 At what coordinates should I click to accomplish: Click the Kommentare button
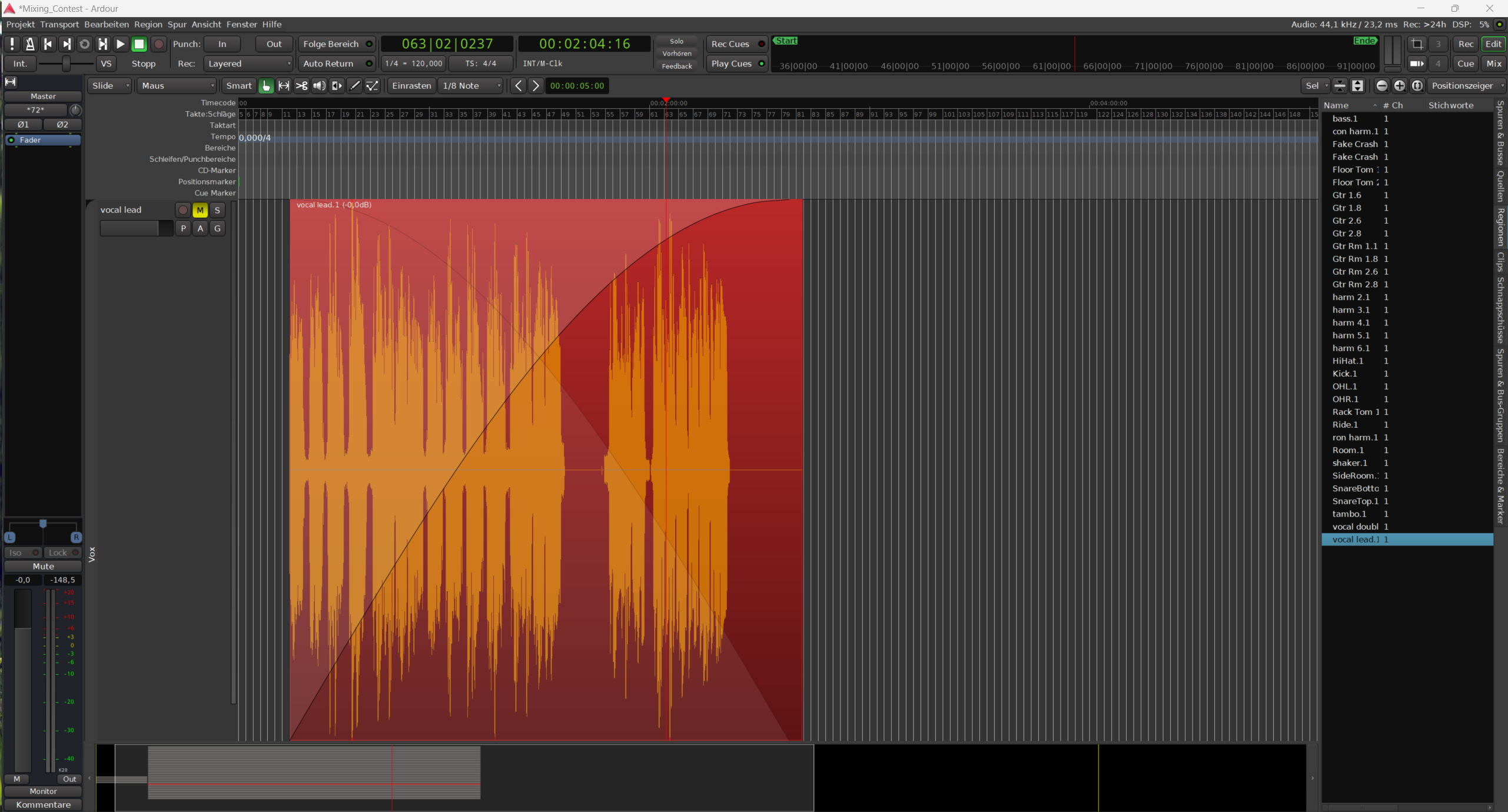pyautogui.click(x=43, y=804)
